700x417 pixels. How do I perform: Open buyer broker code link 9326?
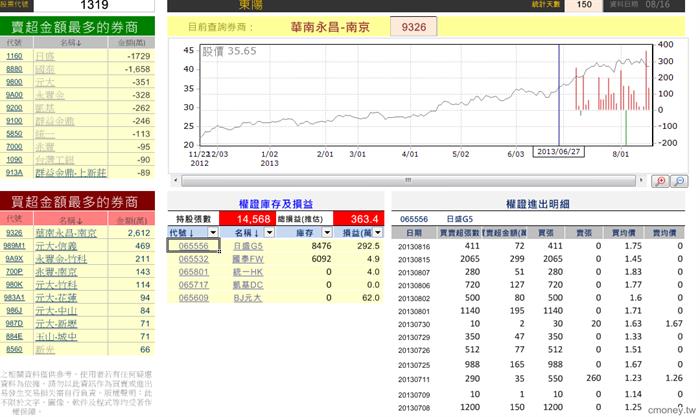coord(14,233)
